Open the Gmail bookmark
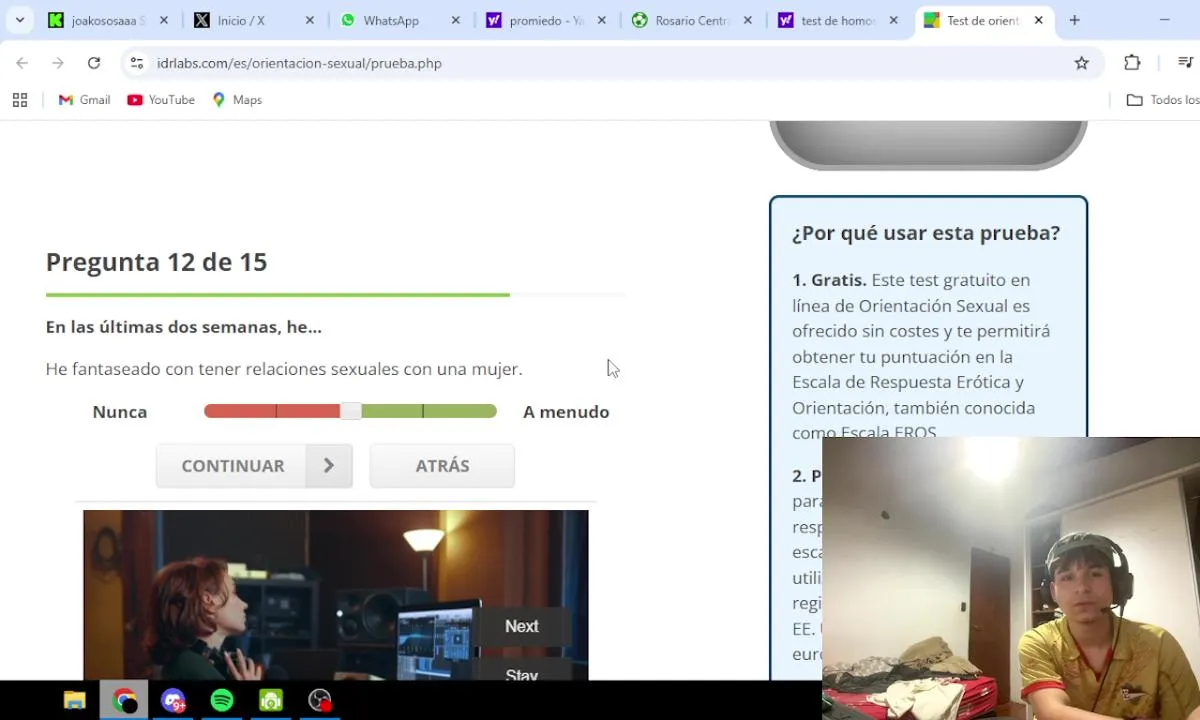The image size is (1200, 720). [x=84, y=100]
